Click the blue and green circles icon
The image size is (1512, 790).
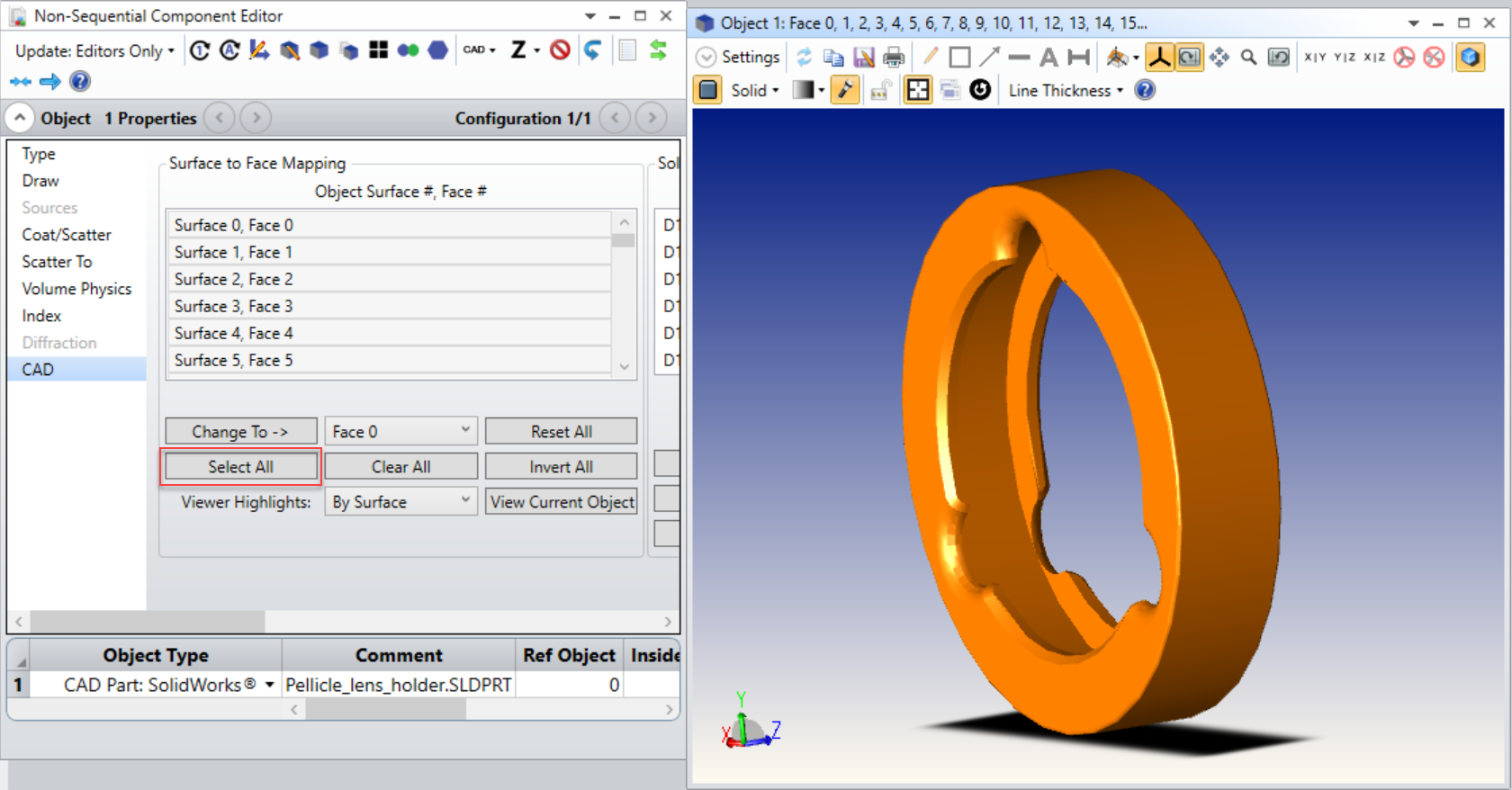[x=408, y=50]
